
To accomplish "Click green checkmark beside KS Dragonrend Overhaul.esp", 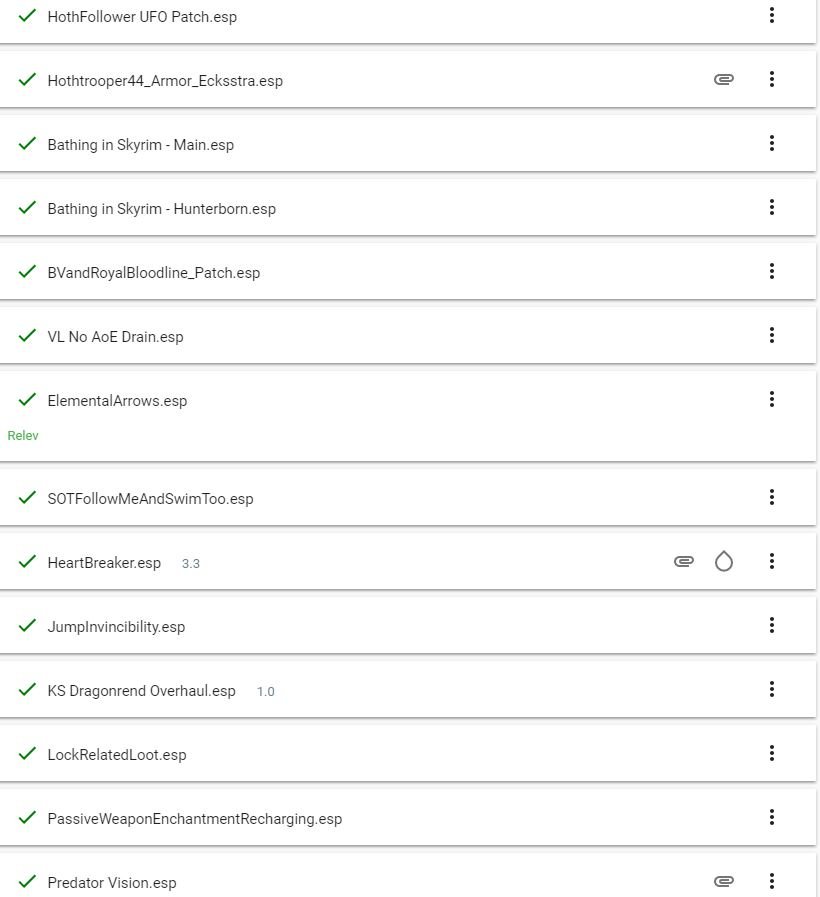I will click(x=27, y=690).
